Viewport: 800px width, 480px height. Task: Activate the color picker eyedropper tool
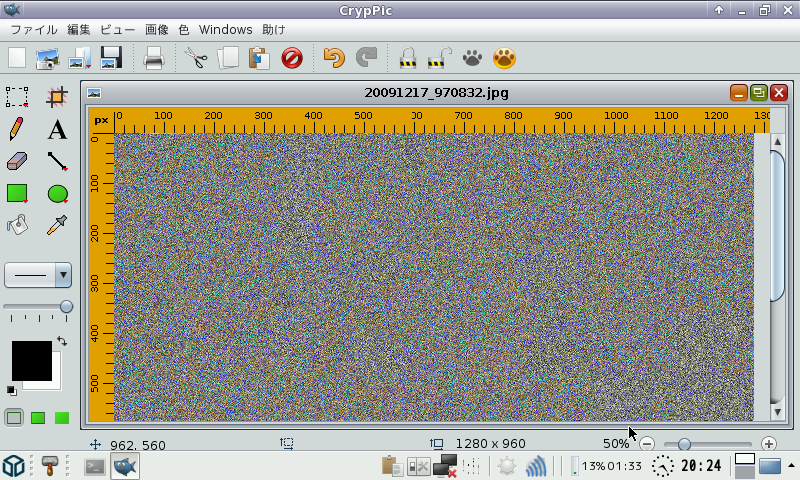57,225
